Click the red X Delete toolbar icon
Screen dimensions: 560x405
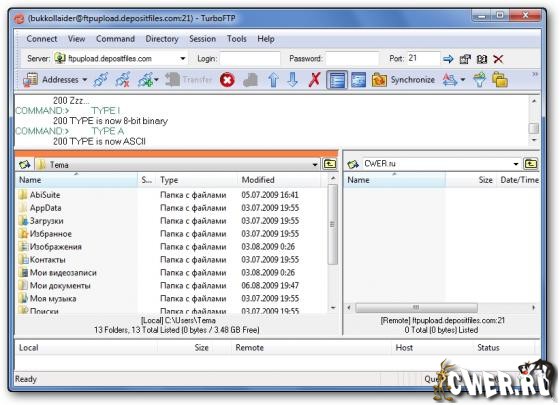[x=314, y=80]
